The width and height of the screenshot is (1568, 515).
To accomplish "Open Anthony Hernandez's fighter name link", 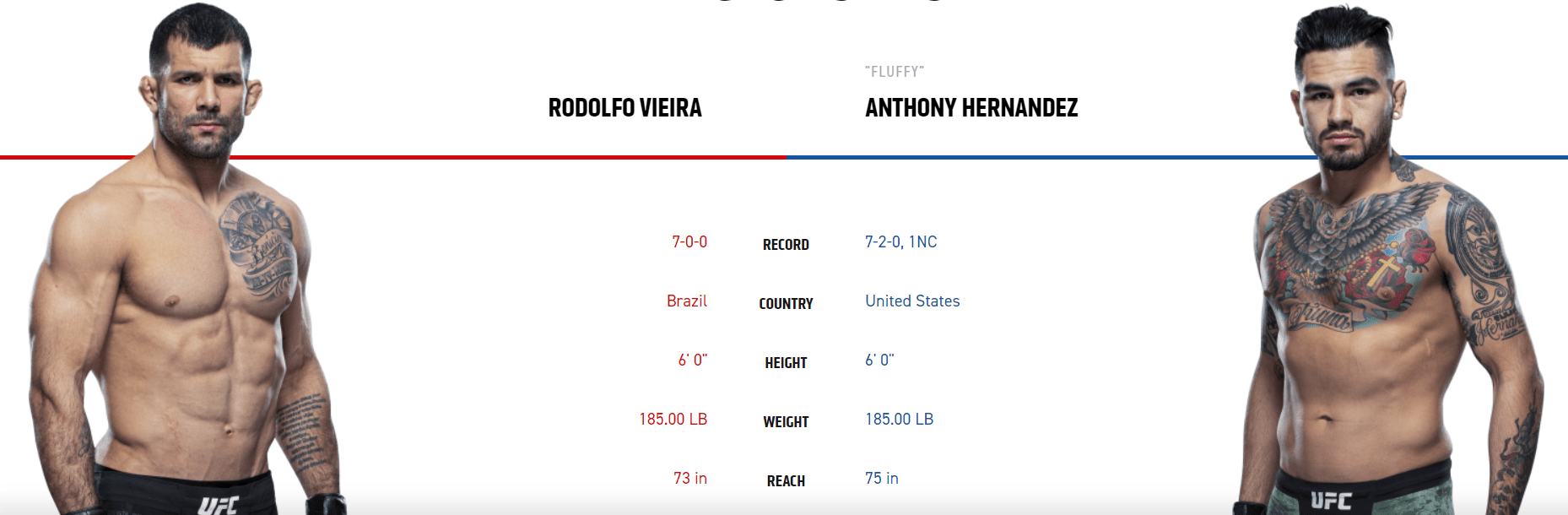I will click(971, 108).
